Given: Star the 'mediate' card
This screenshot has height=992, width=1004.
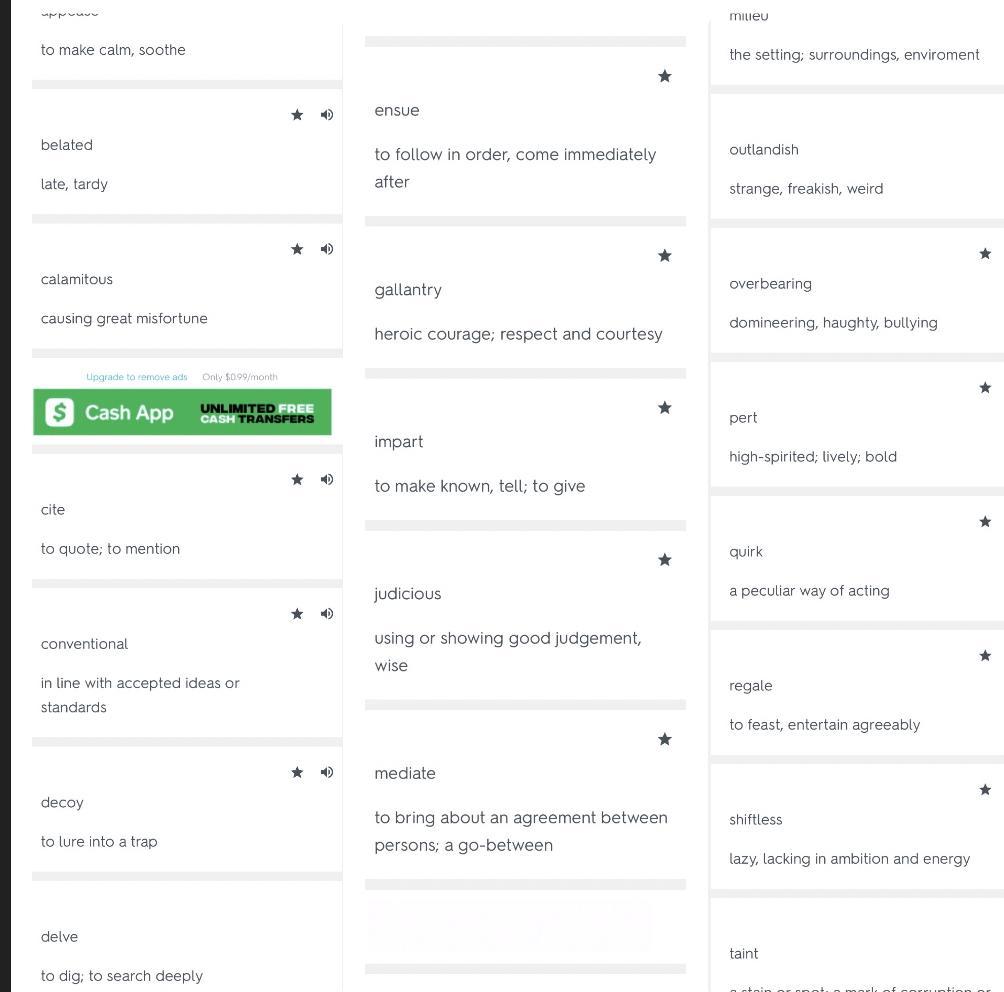Looking at the screenshot, I should pyautogui.click(x=665, y=739).
